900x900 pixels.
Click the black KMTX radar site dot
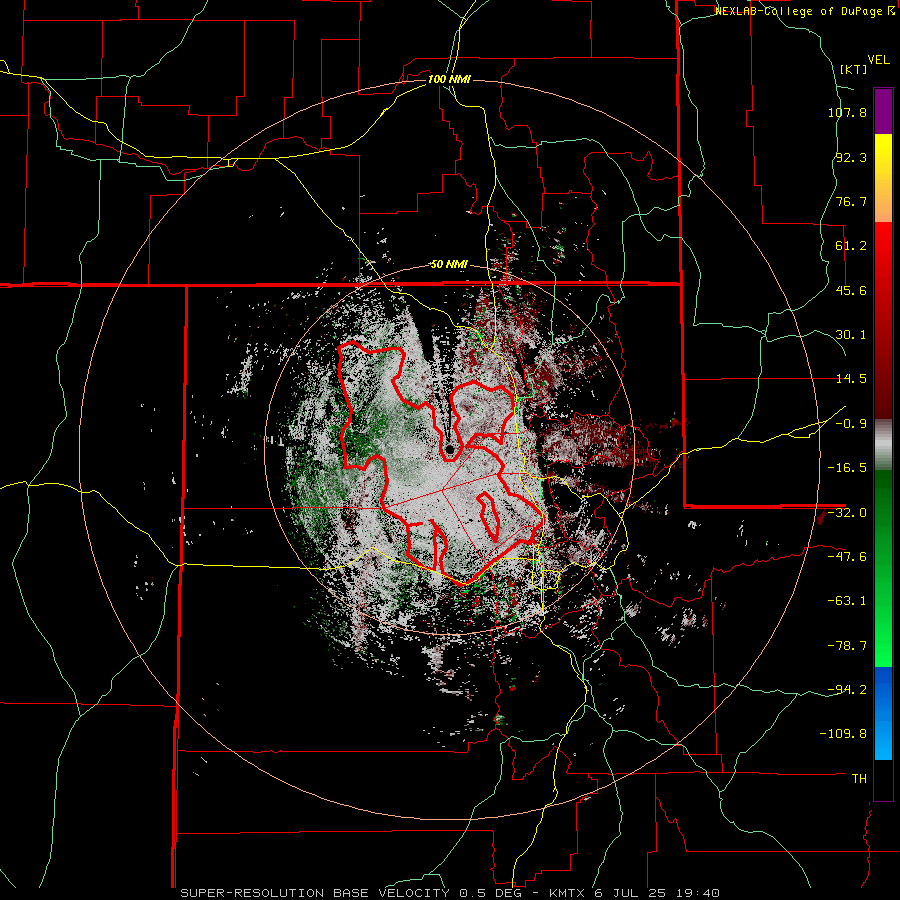(450, 449)
